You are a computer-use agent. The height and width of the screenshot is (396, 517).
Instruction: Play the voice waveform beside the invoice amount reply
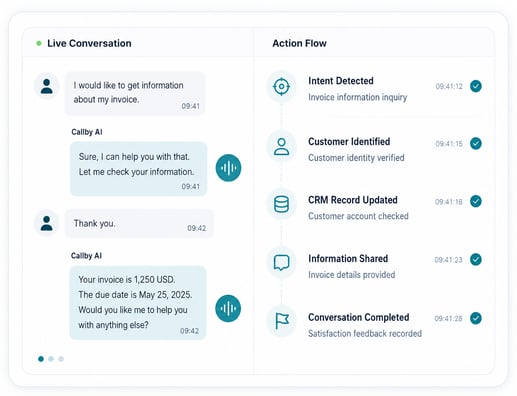point(228,308)
